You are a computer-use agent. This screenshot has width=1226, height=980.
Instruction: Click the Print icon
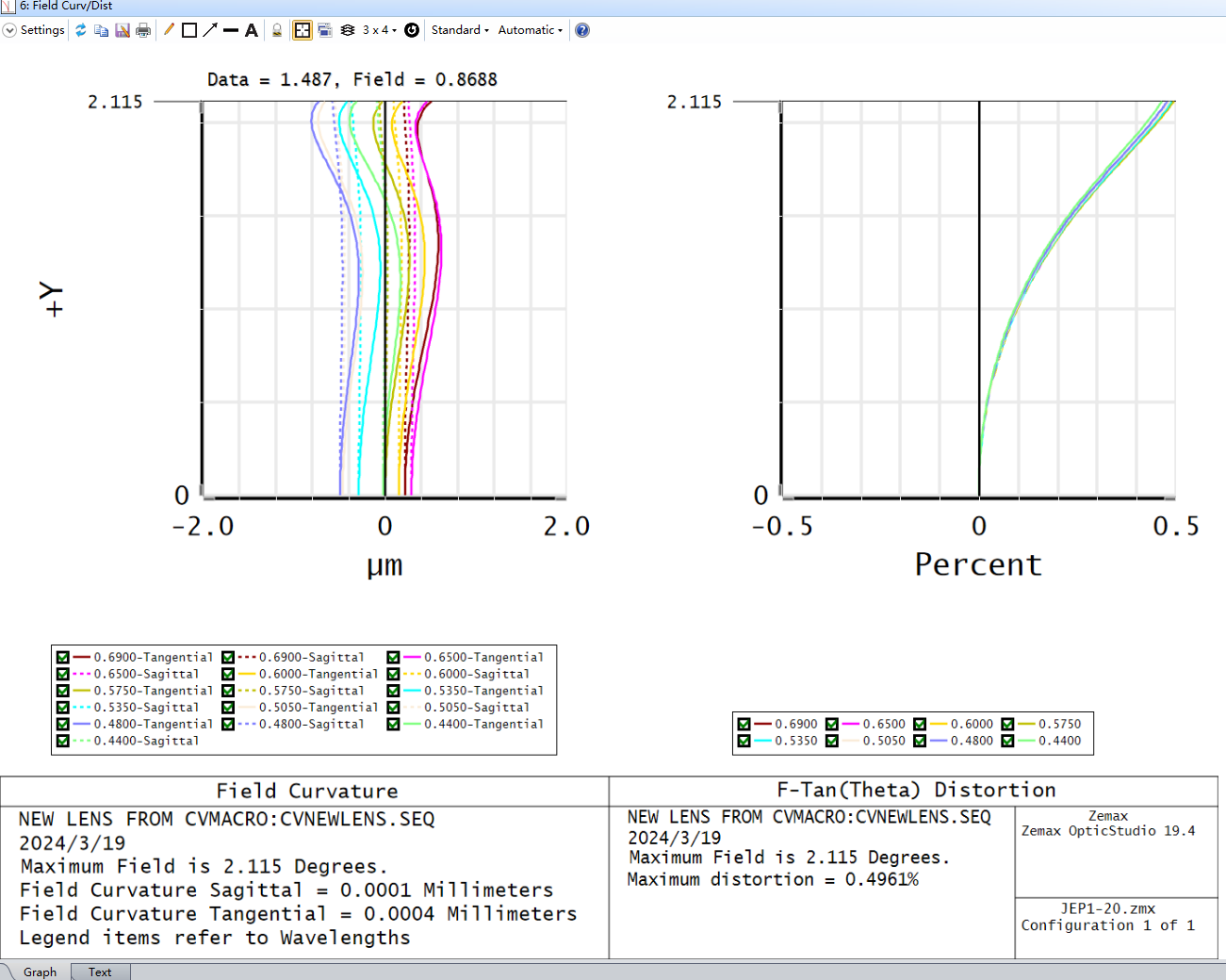point(143,30)
